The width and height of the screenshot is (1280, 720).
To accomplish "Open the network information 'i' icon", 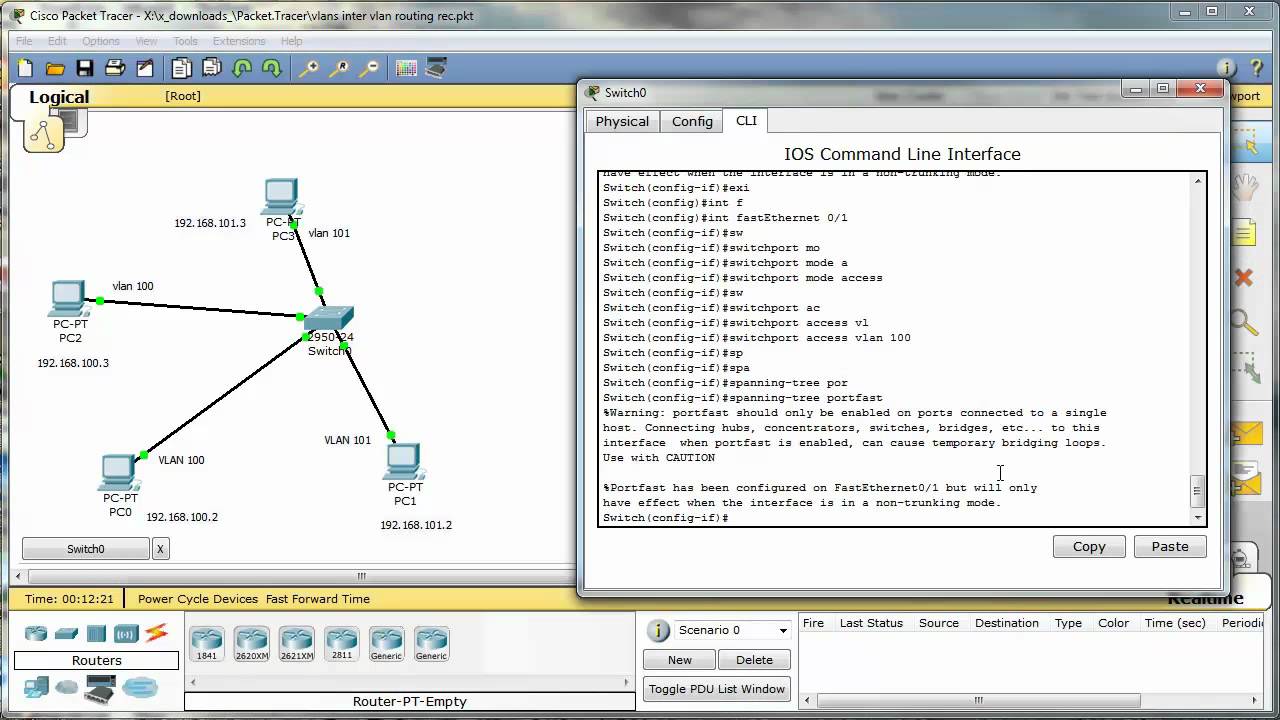I will (1226, 68).
